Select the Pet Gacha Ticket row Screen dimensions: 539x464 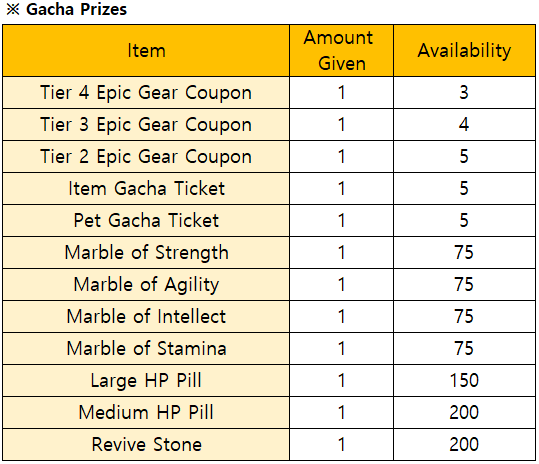click(x=269, y=220)
